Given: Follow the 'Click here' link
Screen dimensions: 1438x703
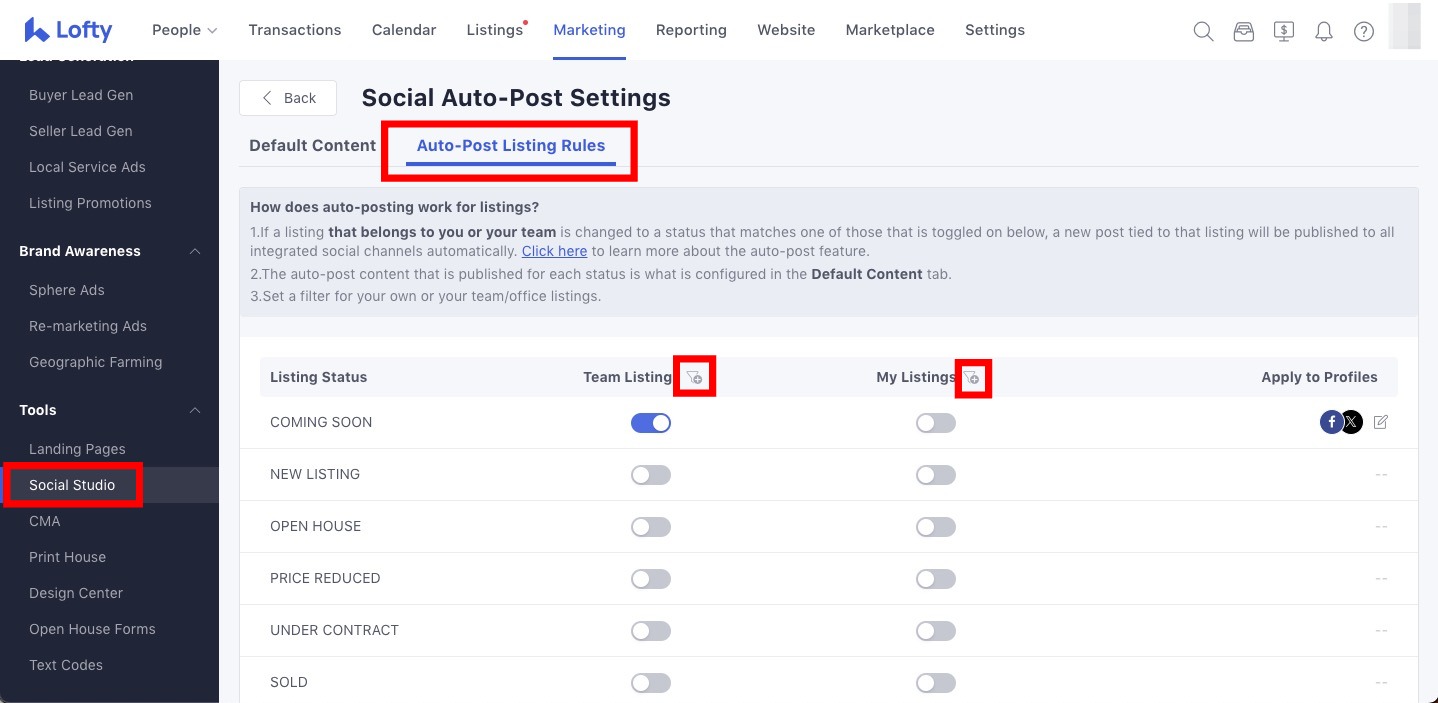Looking at the screenshot, I should pos(554,251).
